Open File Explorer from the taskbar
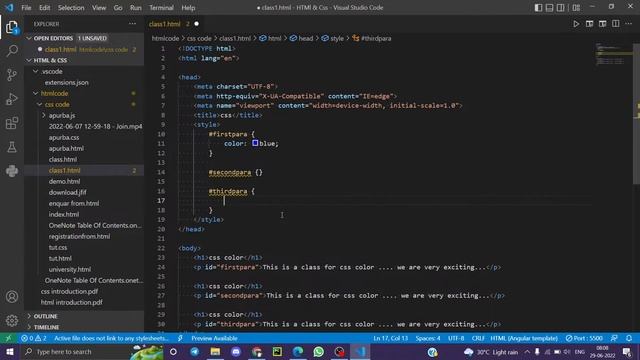 pos(216,352)
